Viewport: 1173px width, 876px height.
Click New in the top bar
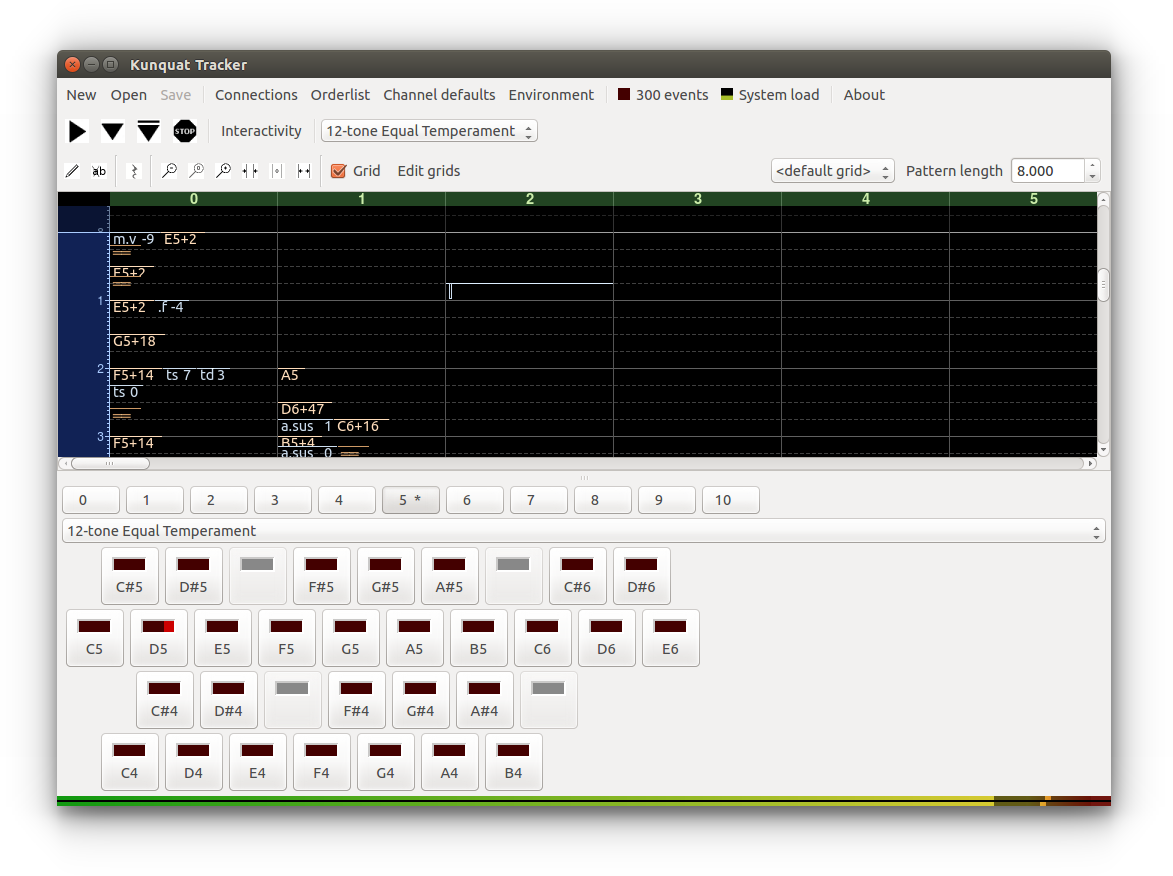(81, 95)
